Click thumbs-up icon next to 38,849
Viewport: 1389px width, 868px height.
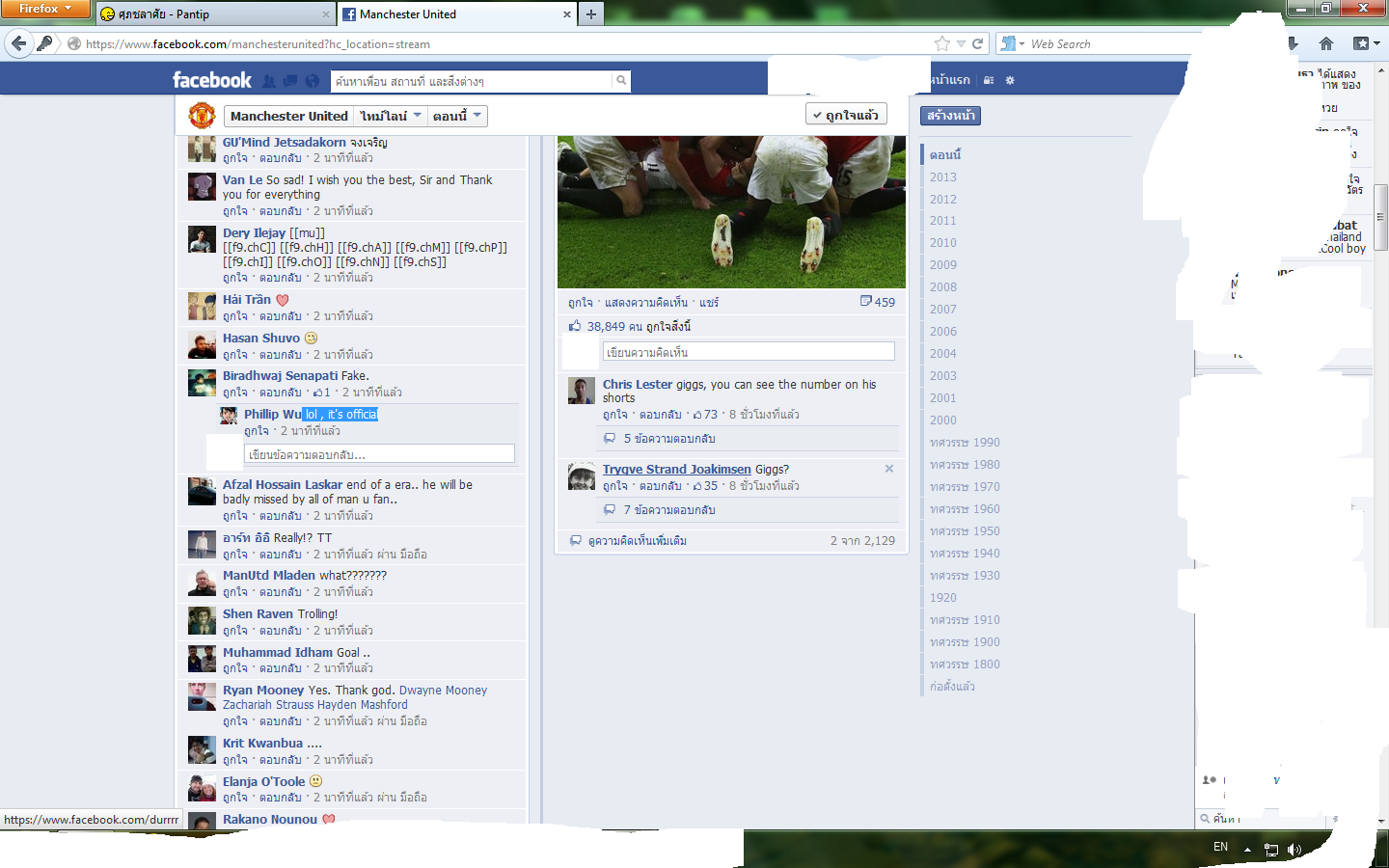tap(575, 326)
